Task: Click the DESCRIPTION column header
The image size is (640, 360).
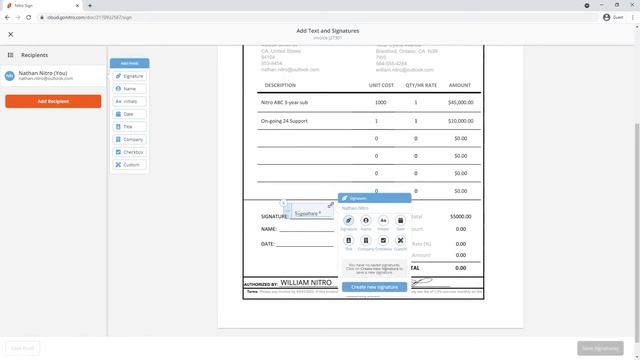Action: tap(280, 85)
